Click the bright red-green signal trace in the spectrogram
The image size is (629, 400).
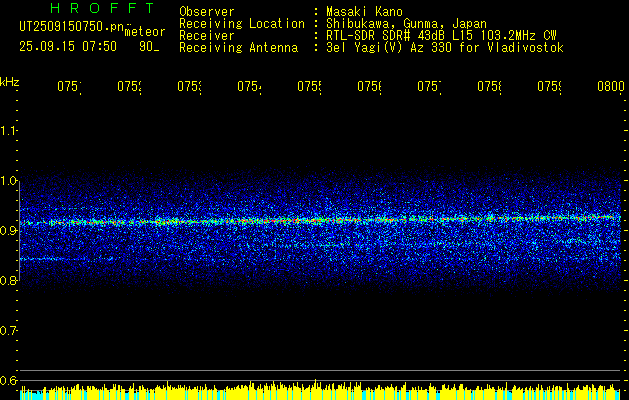pyautogui.click(x=320, y=220)
